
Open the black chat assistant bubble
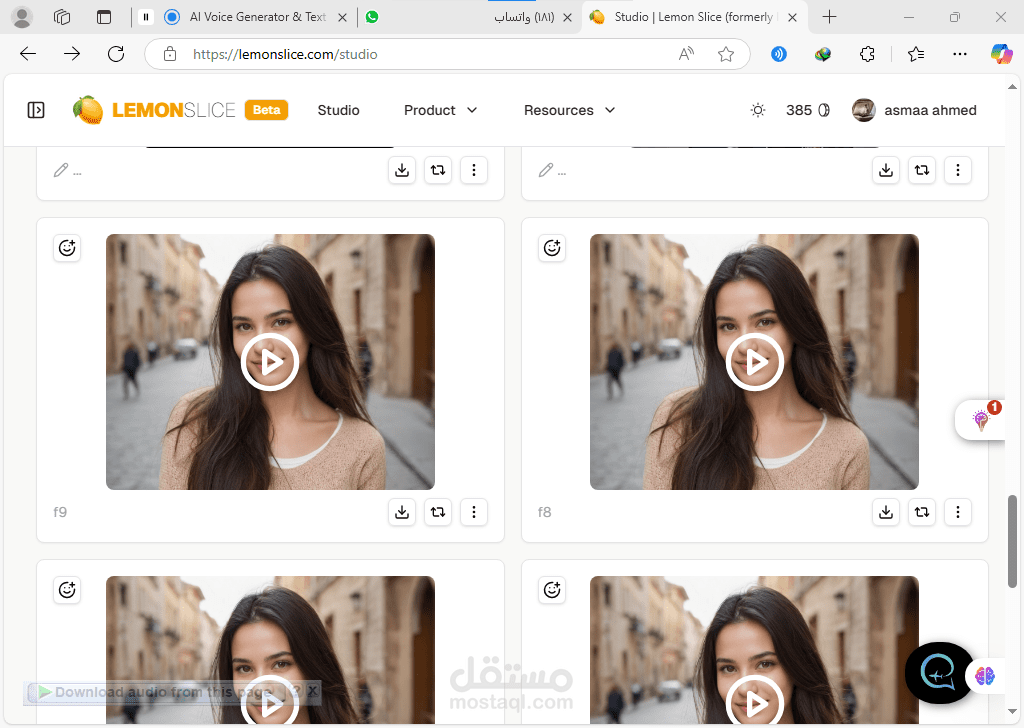(940, 673)
